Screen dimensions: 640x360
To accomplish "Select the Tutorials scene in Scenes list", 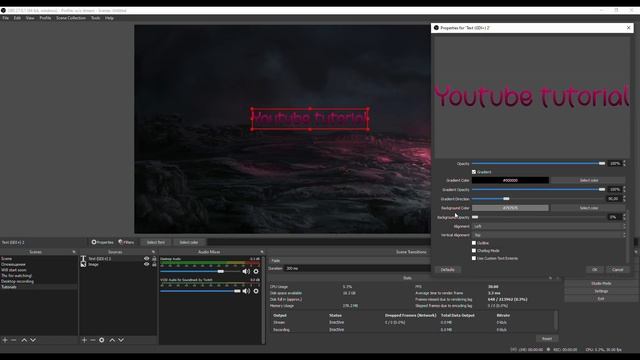I will pyautogui.click(x=38, y=287).
